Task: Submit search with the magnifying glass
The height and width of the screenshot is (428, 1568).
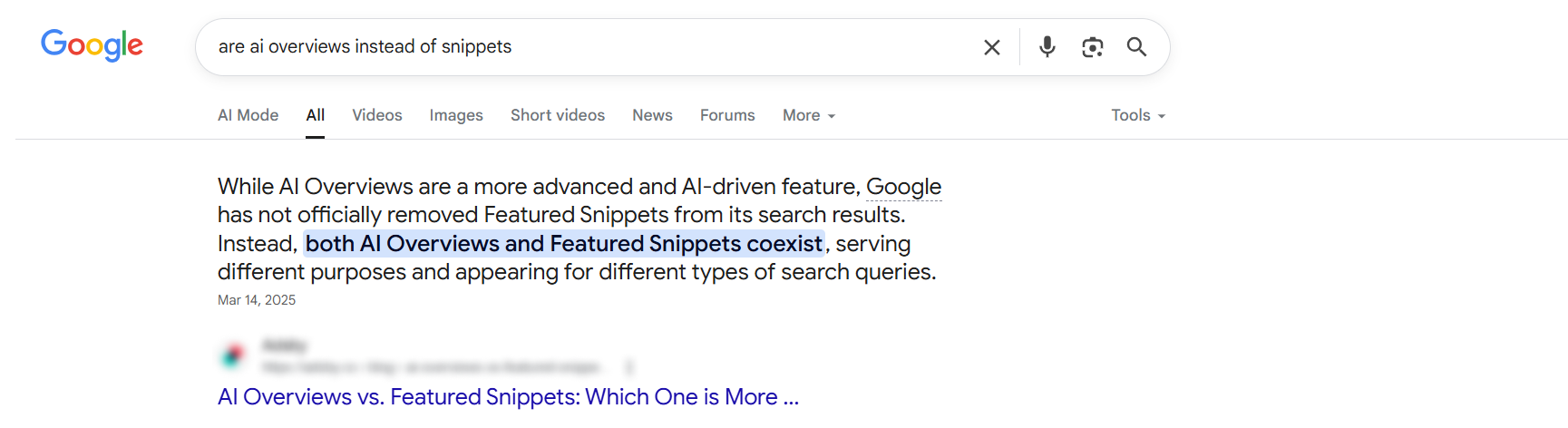Action: [x=1136, y=47]
